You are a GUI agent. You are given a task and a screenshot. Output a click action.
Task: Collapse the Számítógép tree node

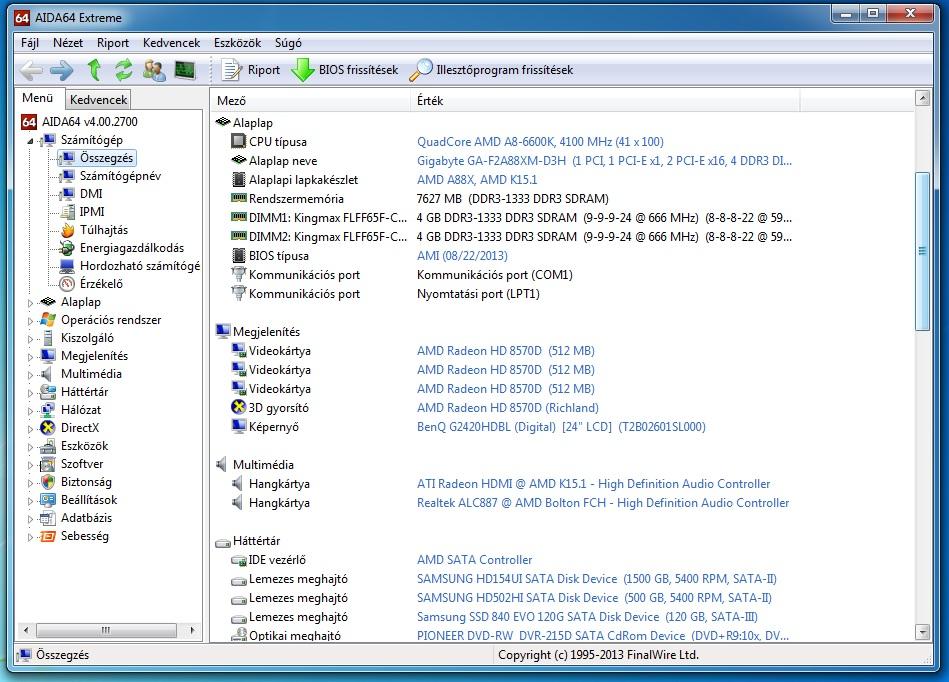(30, 141)
